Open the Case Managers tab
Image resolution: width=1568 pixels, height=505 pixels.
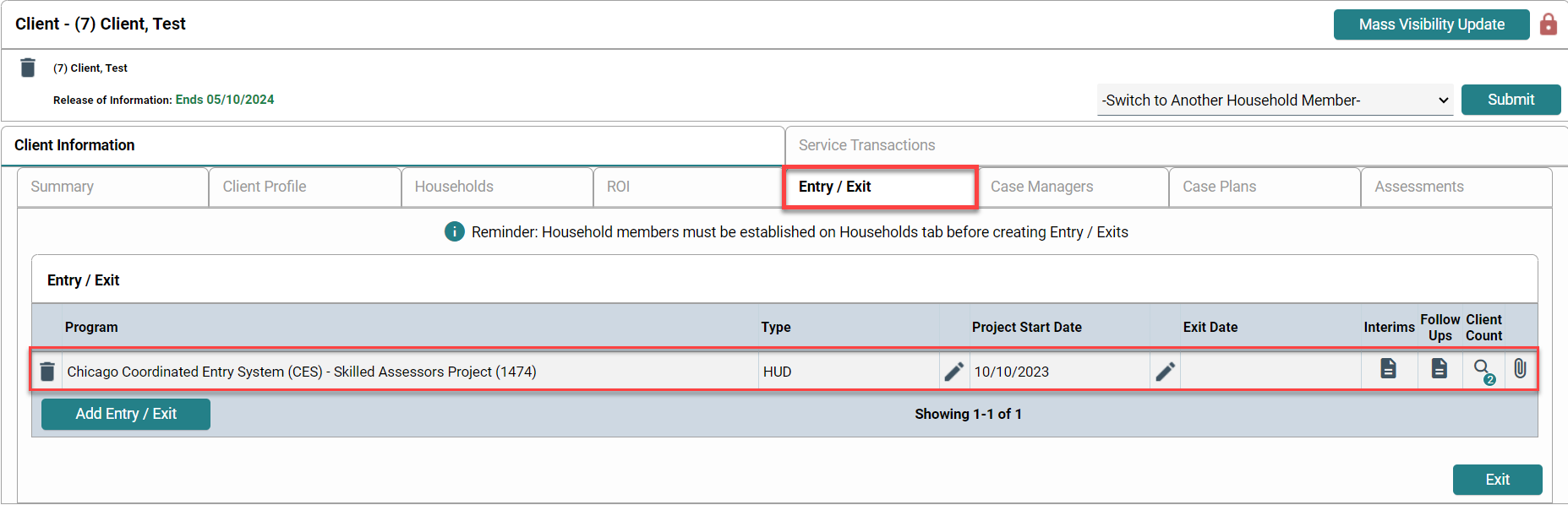[x=1041, y=187]
